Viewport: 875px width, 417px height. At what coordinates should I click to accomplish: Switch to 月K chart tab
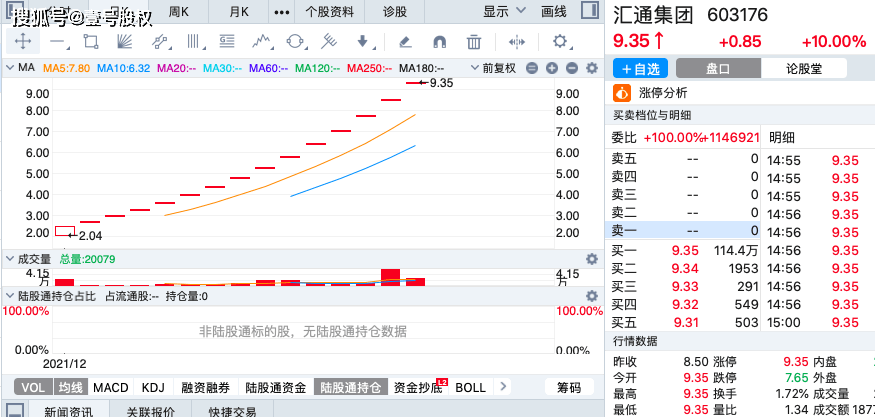[x=239, y=12]
